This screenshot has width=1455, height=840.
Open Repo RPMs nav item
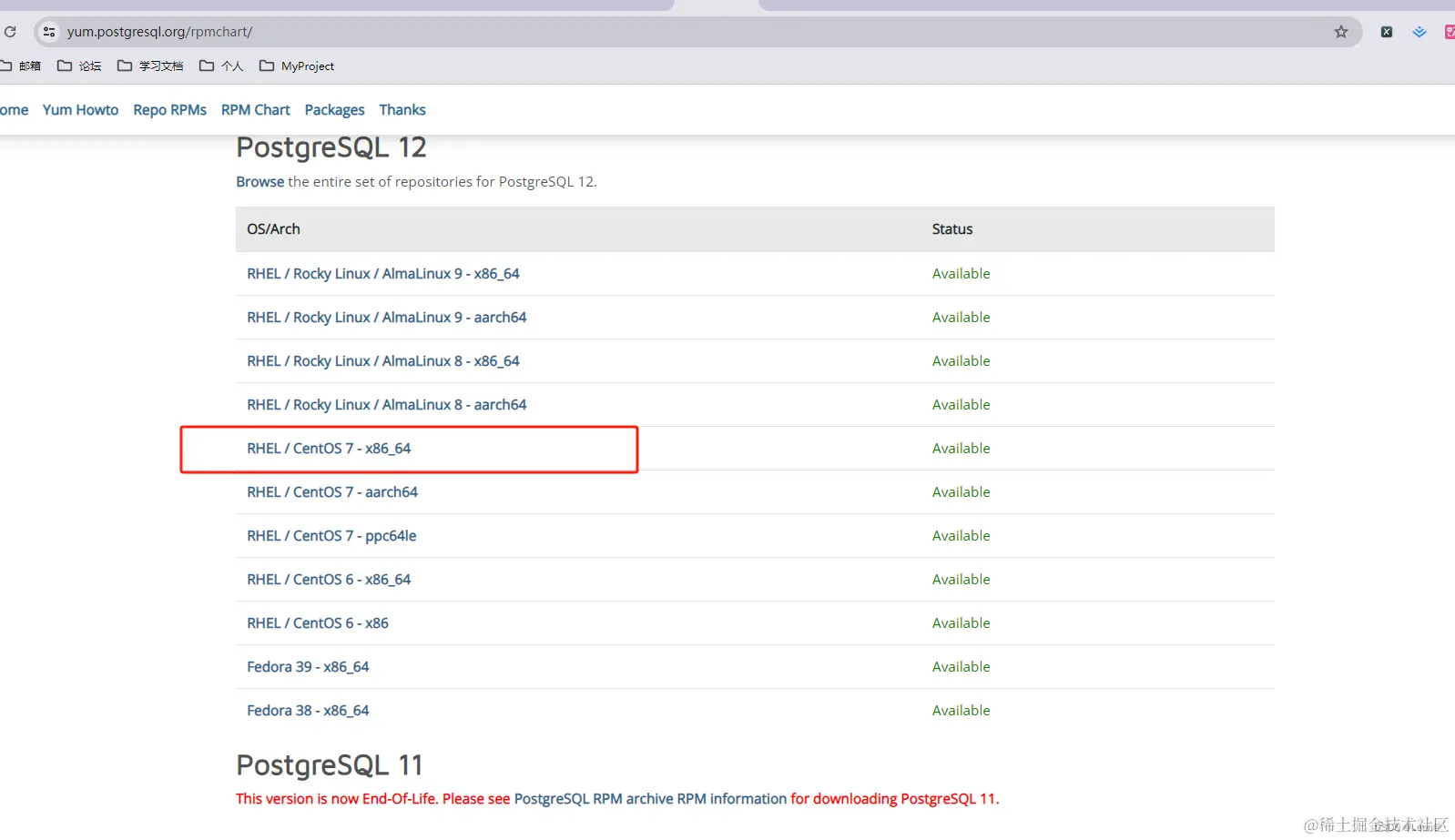tap(169, 110)
